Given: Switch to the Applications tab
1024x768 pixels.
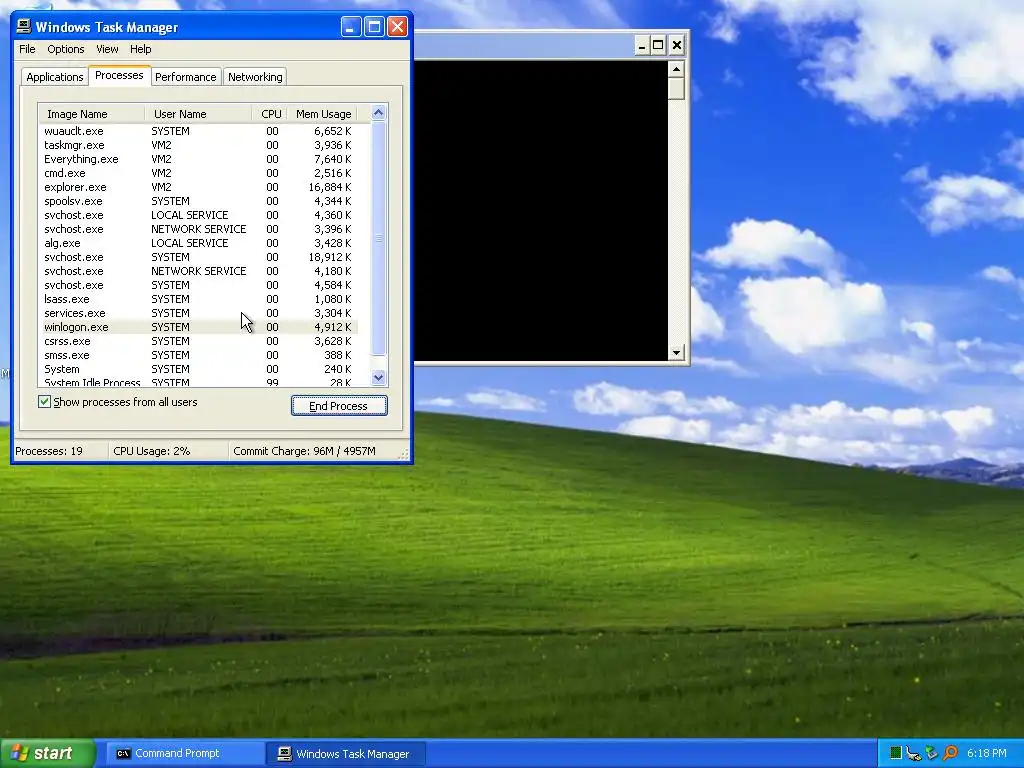Looking at the screenshot, I should click(x=55, y=77).
